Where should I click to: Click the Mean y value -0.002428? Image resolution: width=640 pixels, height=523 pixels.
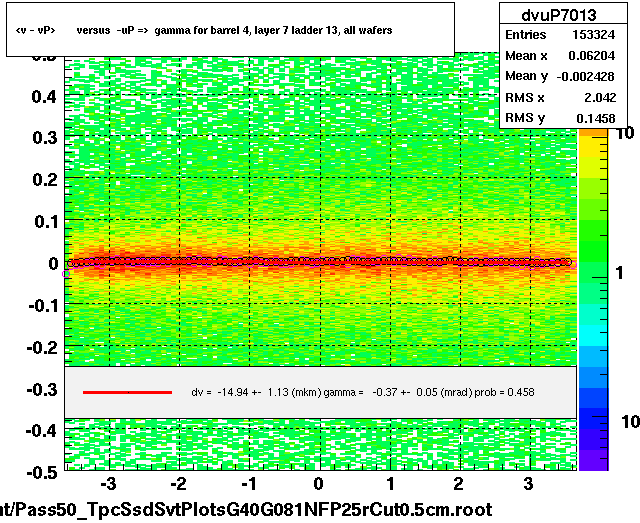(x=585, y=76)
